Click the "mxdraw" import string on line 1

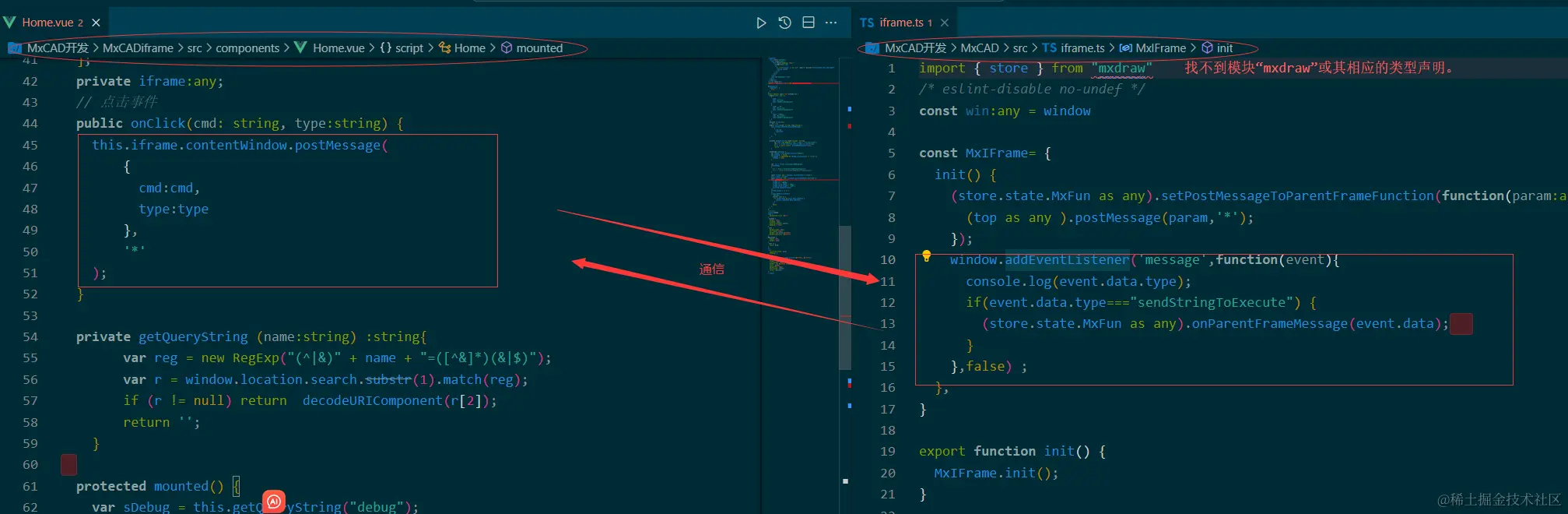[x=1121, y=68]
